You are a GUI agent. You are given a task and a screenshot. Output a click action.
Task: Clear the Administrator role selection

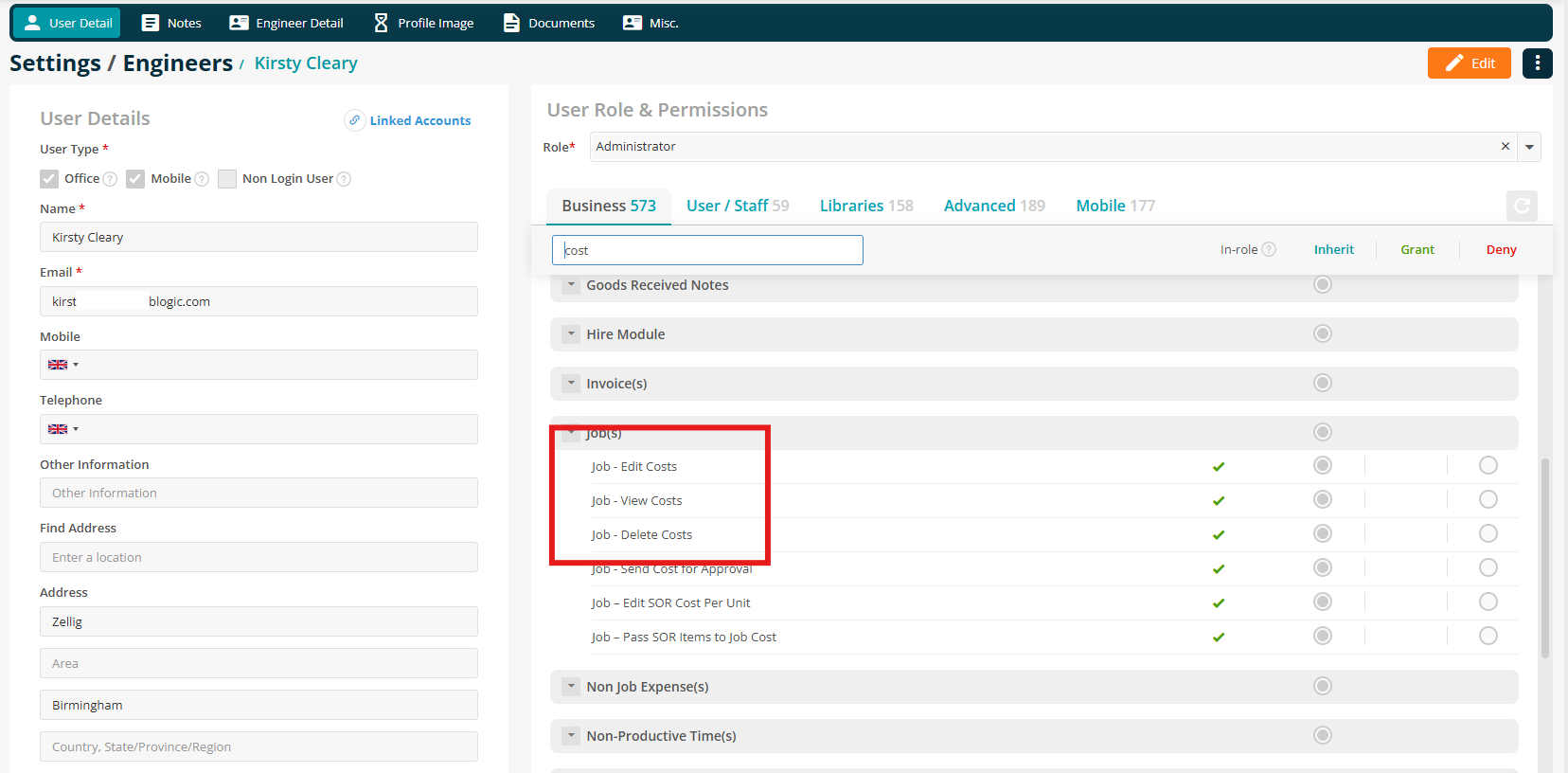pos(1506,147)
